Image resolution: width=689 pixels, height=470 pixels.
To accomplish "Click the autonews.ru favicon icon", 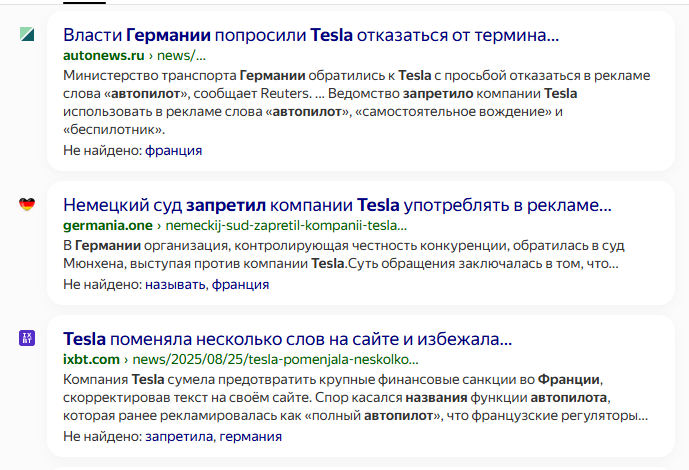I will pyautogui.click(x=27, y=35).
